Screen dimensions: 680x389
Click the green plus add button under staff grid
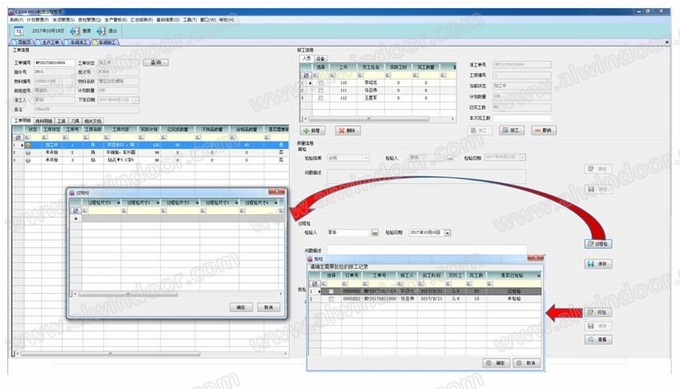[x=313, y=130]
